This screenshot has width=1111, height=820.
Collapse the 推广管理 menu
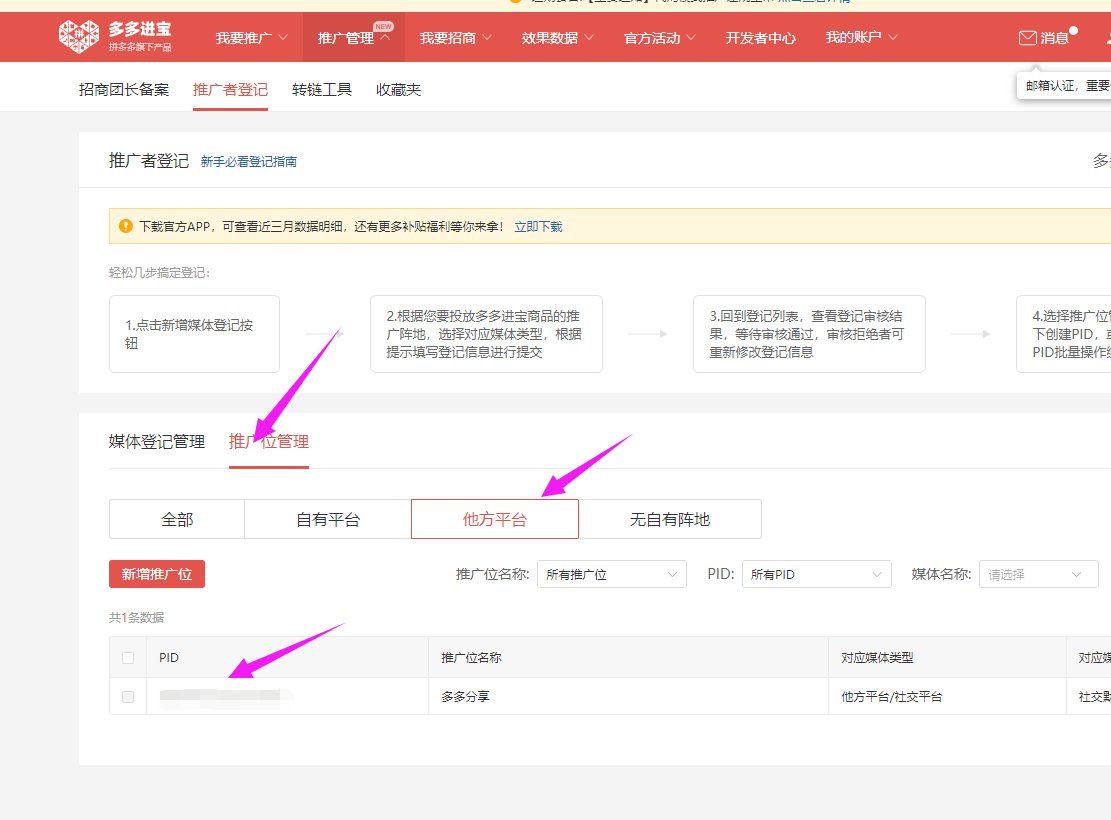tap(354, 38)
